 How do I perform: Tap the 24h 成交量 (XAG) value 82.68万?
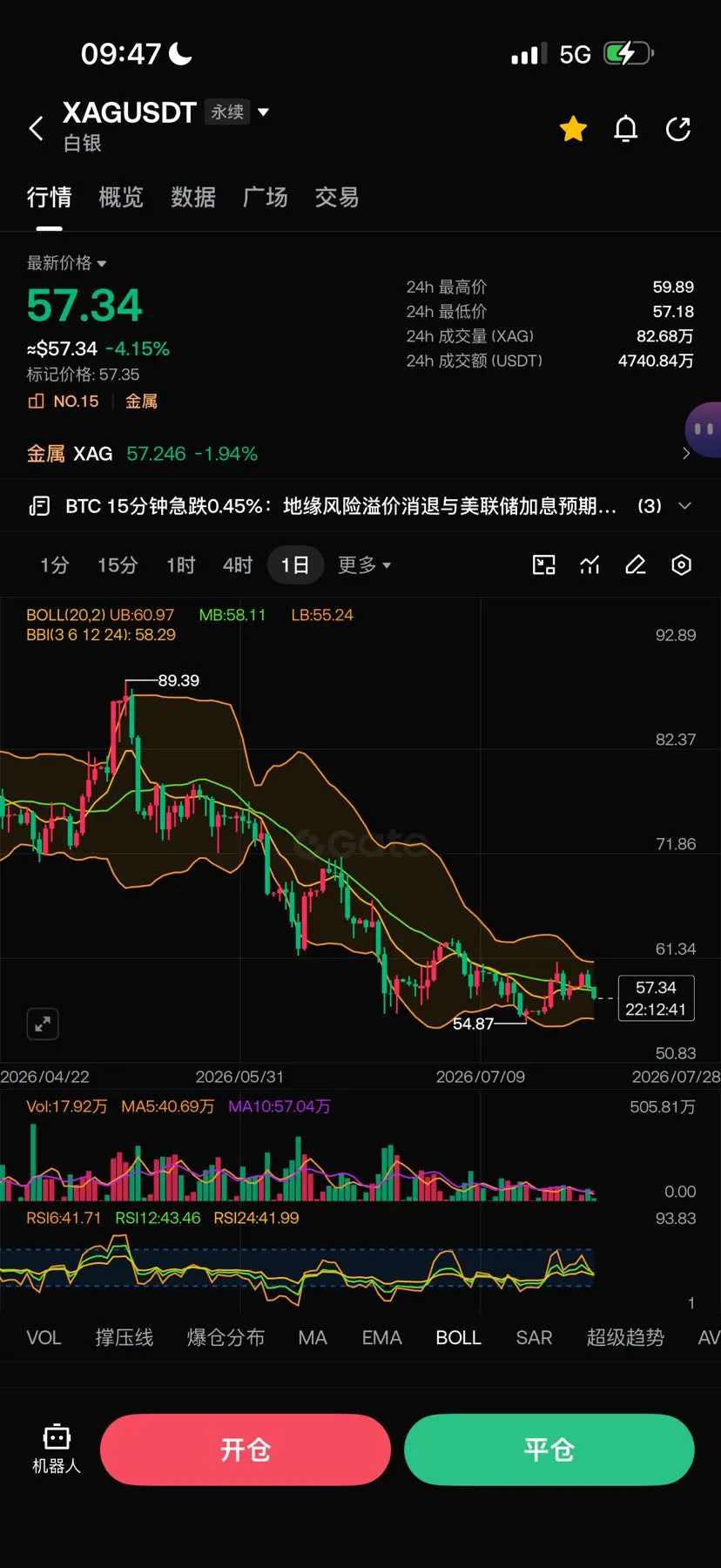pyautogui.click(x=664, y=336)
